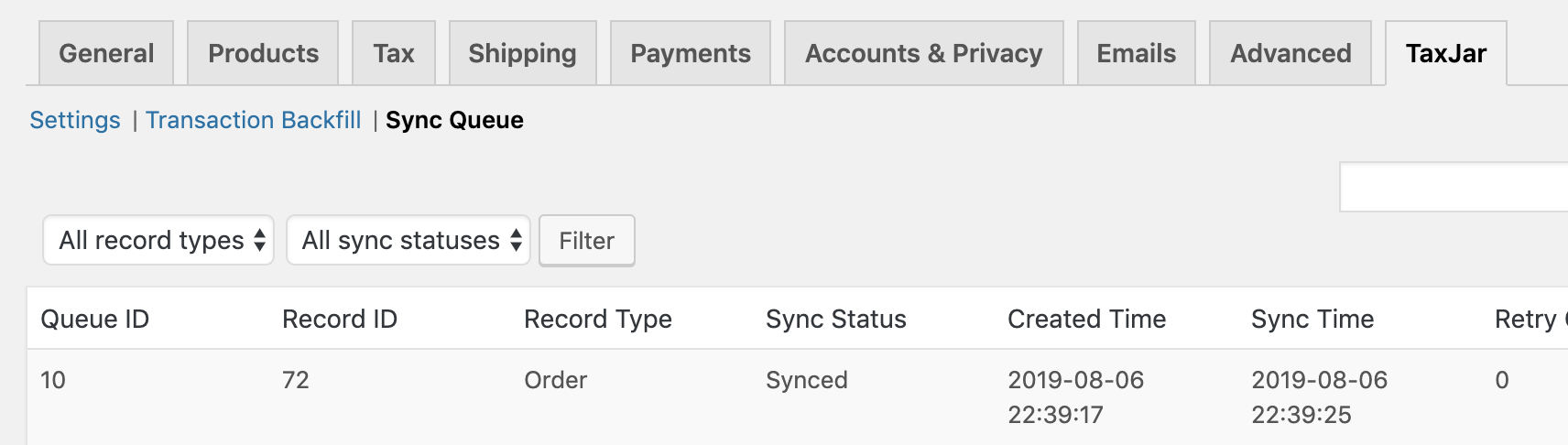Click the Created Time column header
Viewport: 1568px width, 445px height.
[1087, 319]
